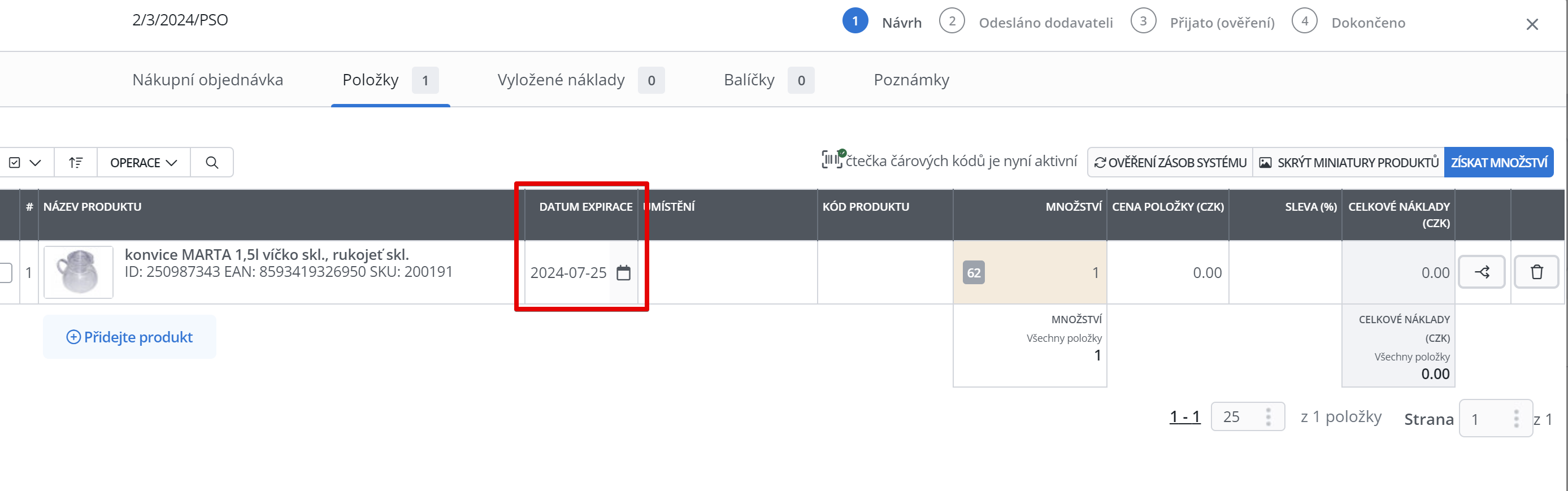Click the order number 2/3/2024/PSO

(180, 20)
